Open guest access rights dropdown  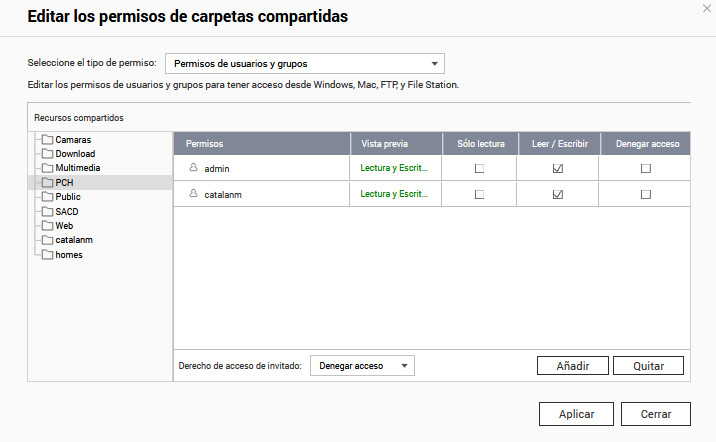tap(362, 366)
